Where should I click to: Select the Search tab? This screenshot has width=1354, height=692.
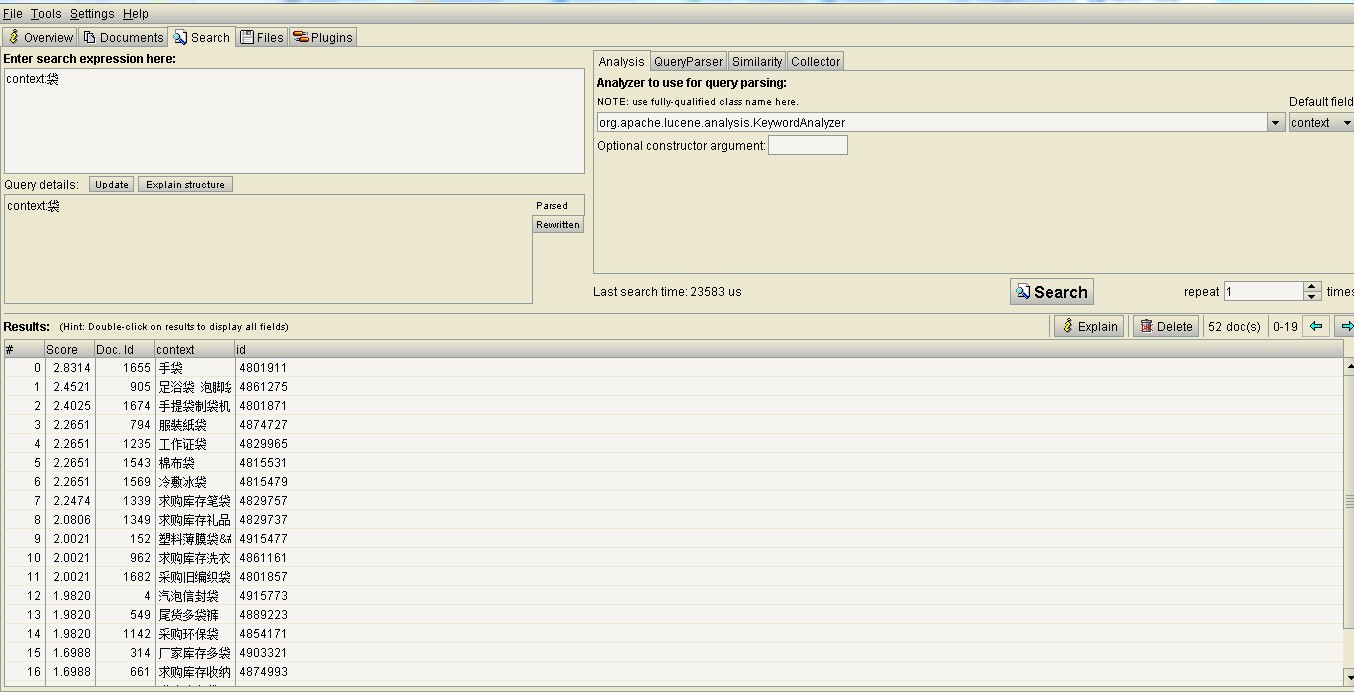[202, 37]
